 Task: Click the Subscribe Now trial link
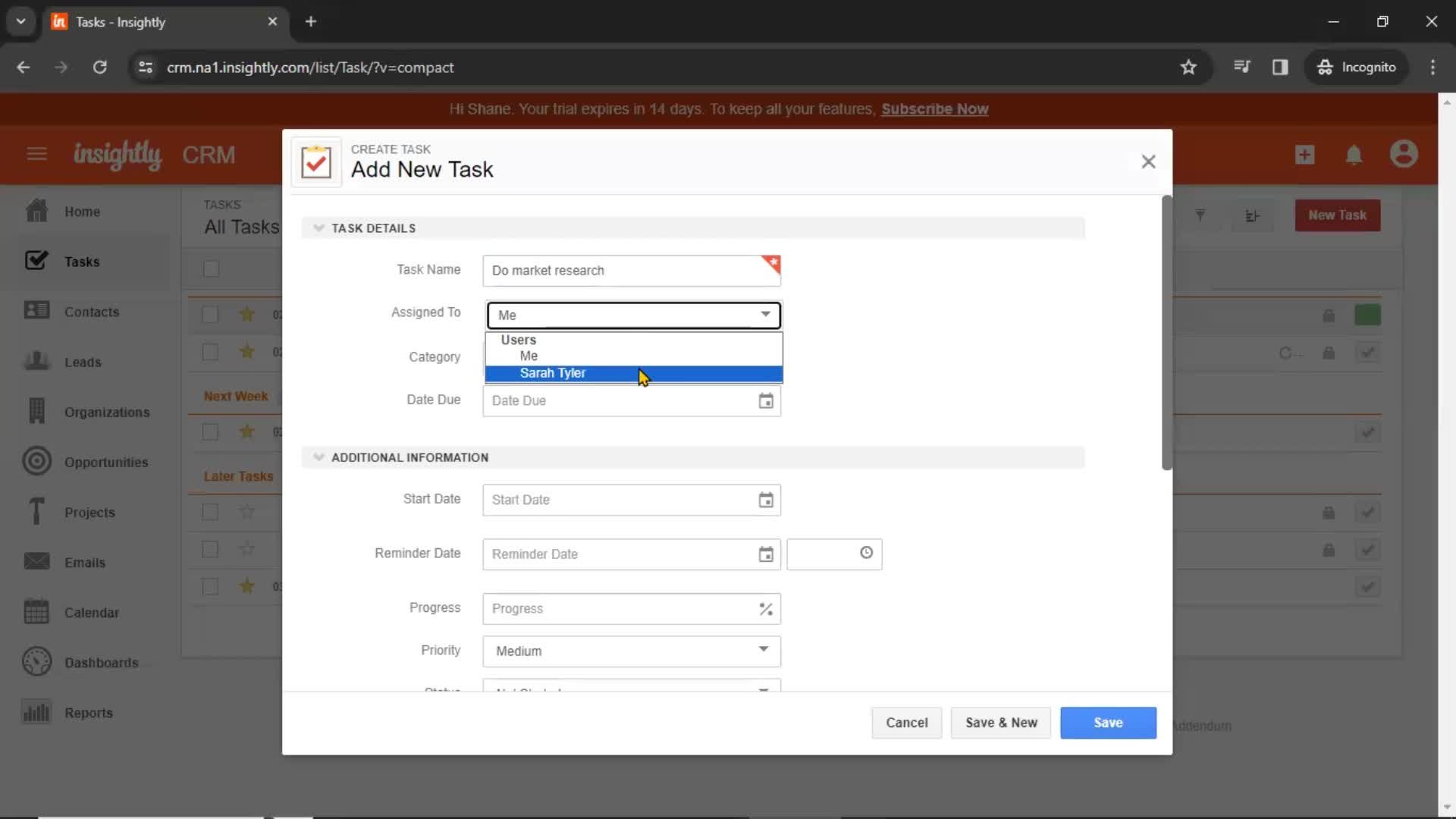point(934,108)
